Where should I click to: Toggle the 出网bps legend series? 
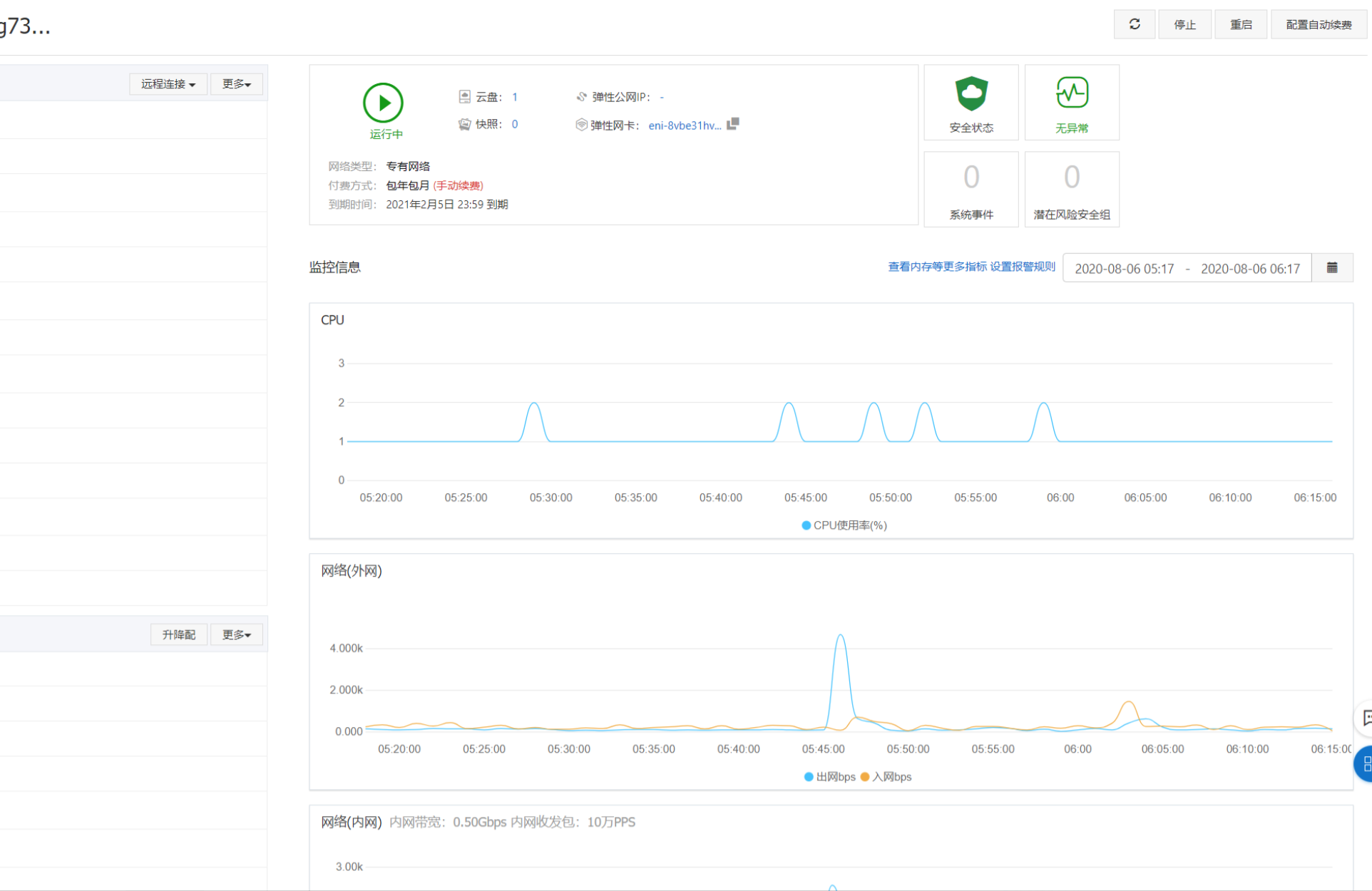[829, 777]
